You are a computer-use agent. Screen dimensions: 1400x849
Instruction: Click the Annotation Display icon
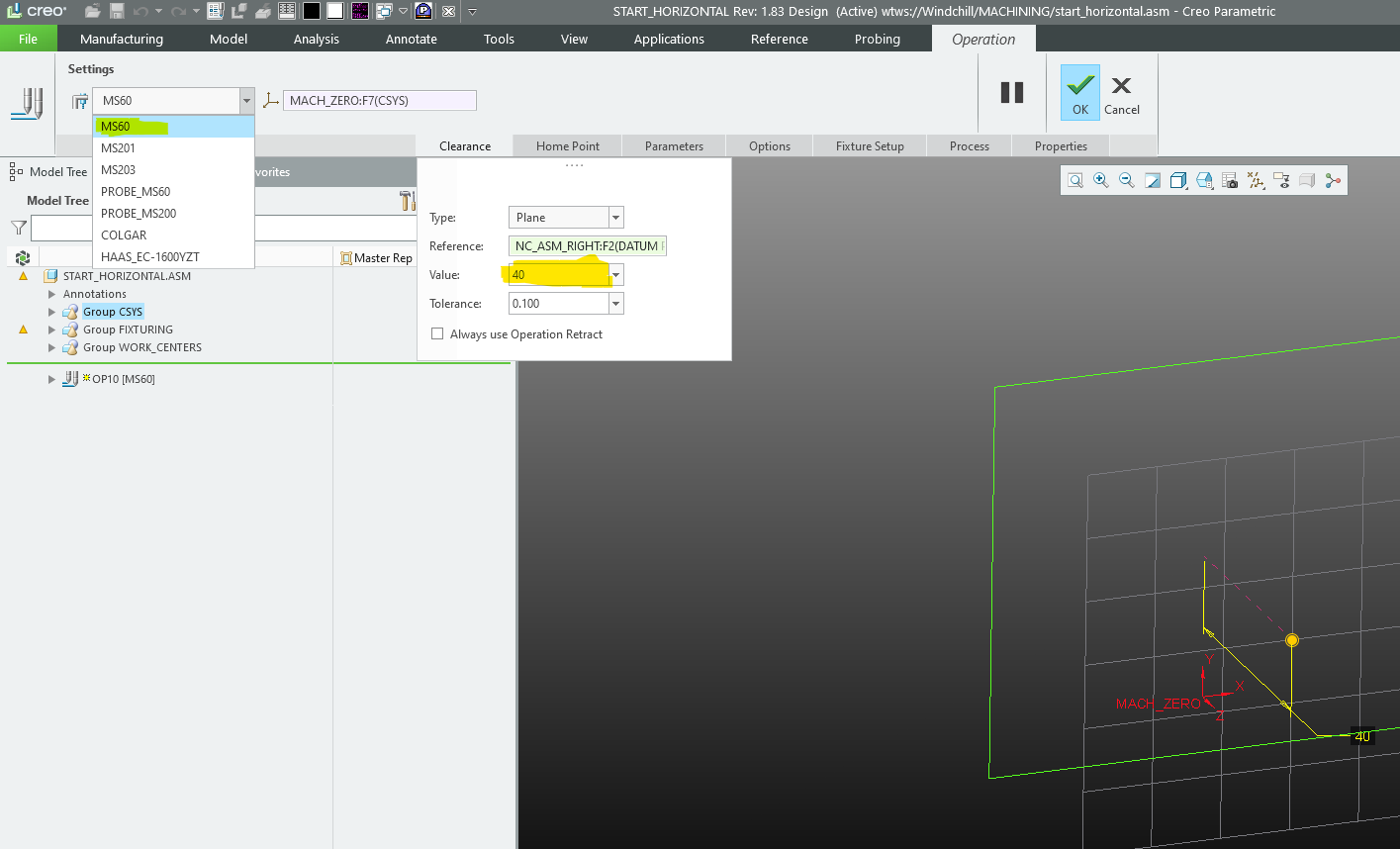pos(1282,180)
